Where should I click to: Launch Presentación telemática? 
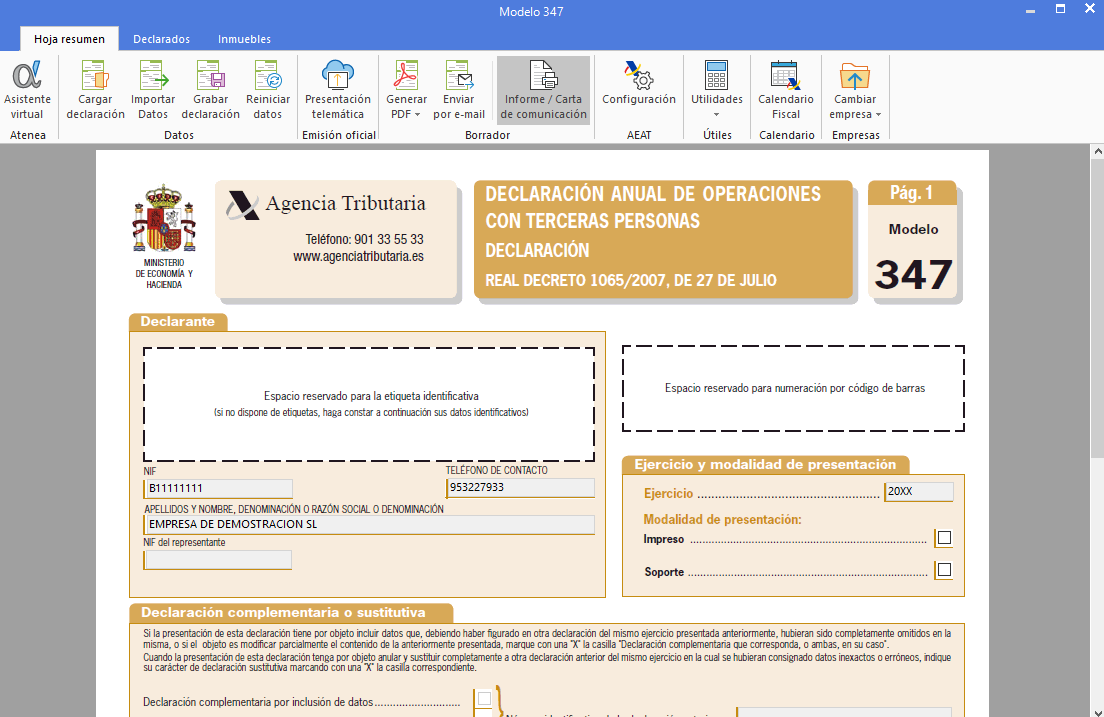coord(337,90)
